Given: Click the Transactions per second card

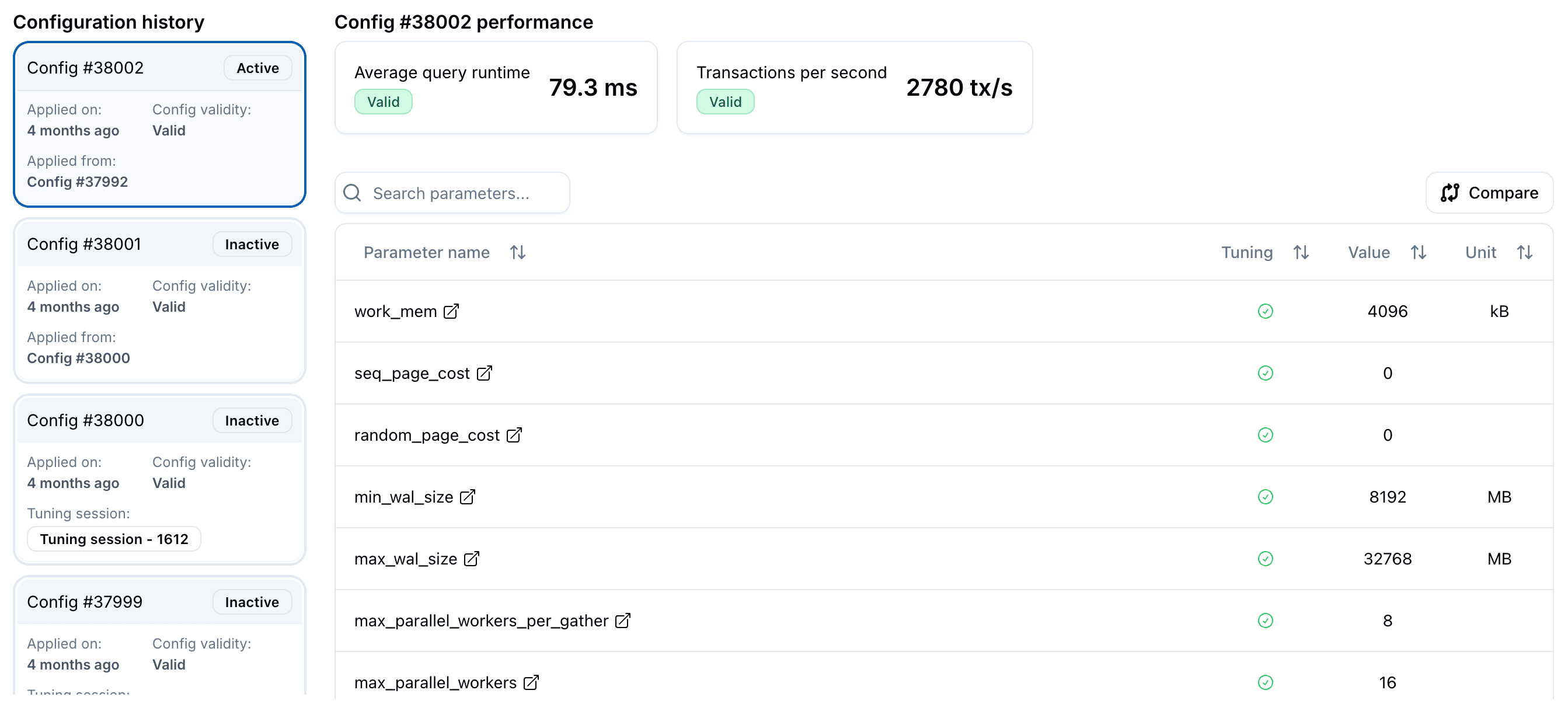Looking at the screenshot, I should coord(854,88).
